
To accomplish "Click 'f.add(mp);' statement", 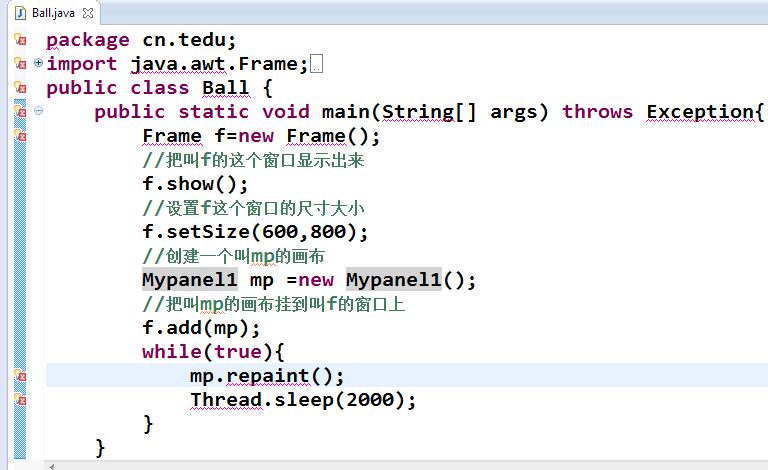I will pos(201,328).
